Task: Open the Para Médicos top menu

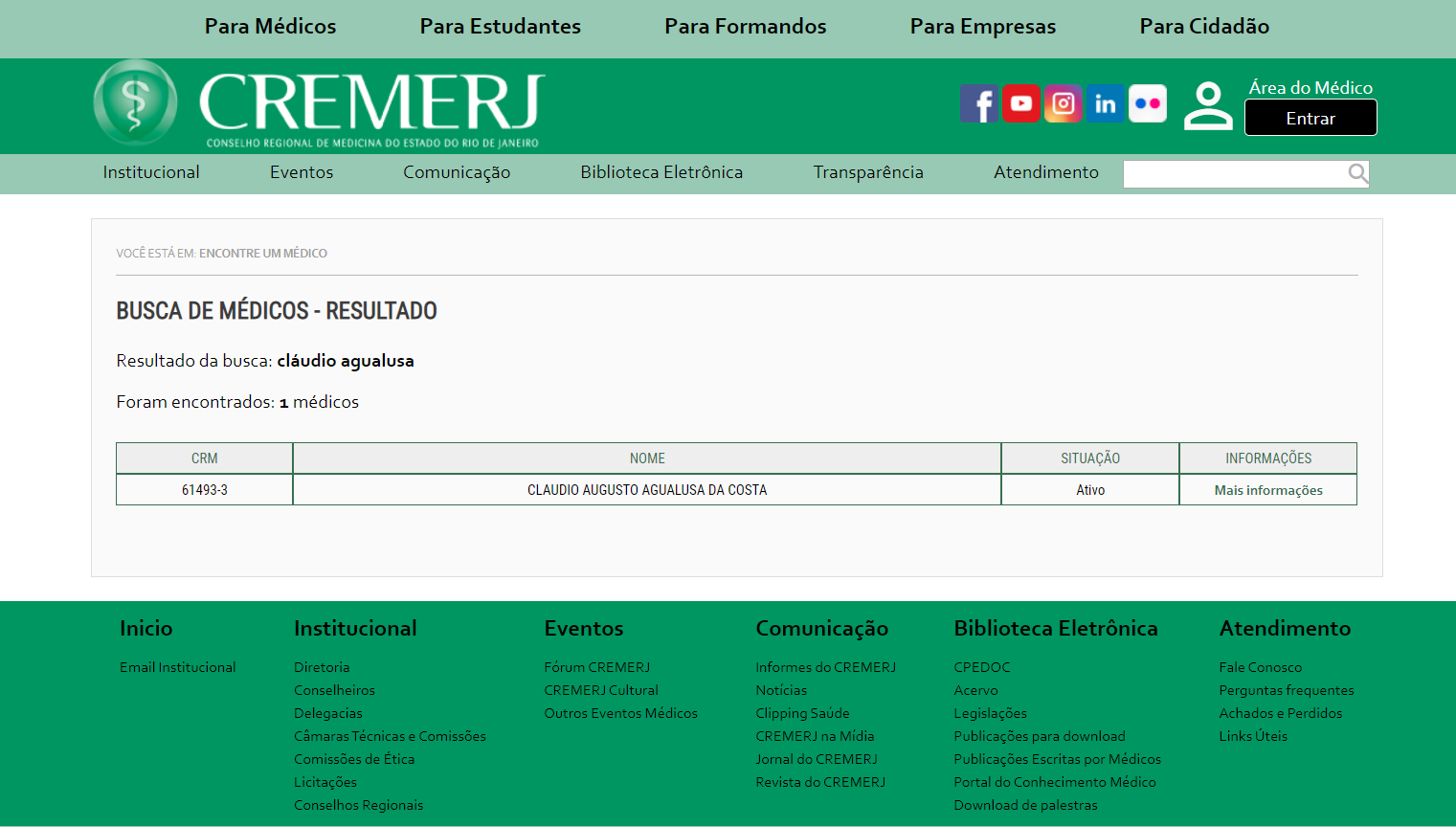Action: [x=270, y=27]
